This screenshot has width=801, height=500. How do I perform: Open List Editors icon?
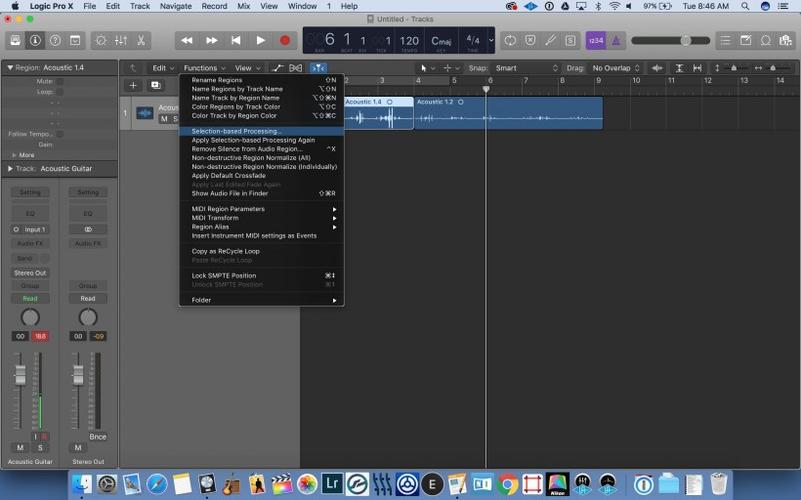[725, 40]
